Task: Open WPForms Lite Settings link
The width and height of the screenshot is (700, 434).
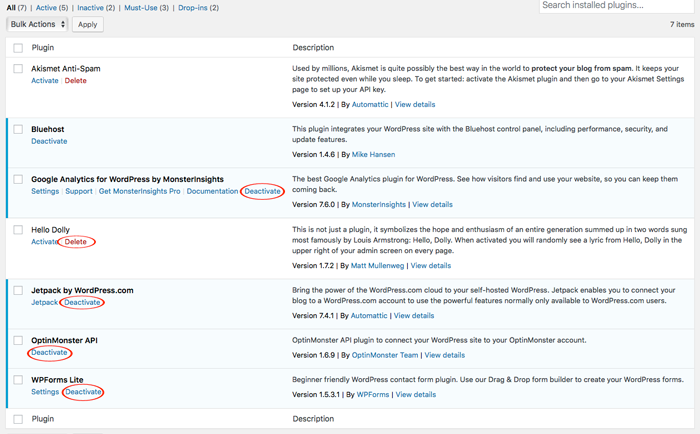Action: click(x=45, y=392)
